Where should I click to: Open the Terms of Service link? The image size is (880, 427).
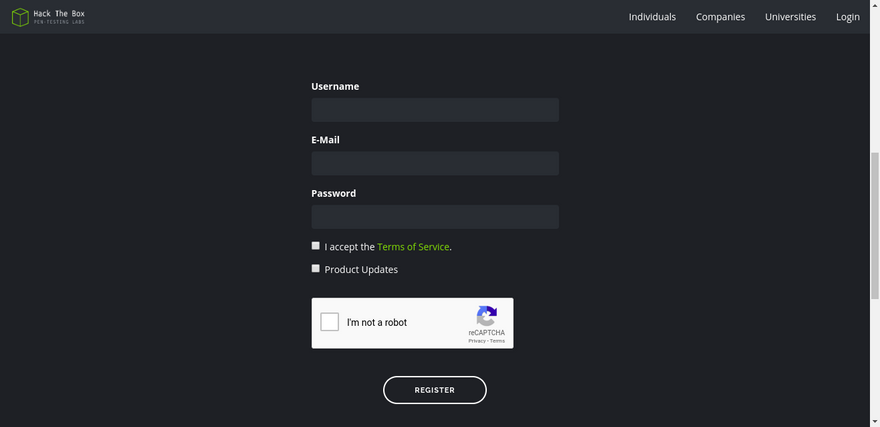tap(413, 247)
